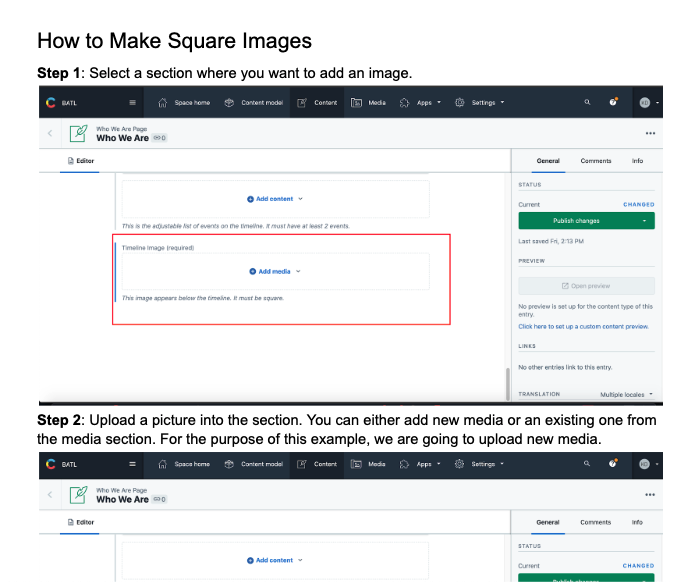The width and height of the screenshot is (673, 582).
Task: Click custom content preview setup link
Action: click(583, 327)
